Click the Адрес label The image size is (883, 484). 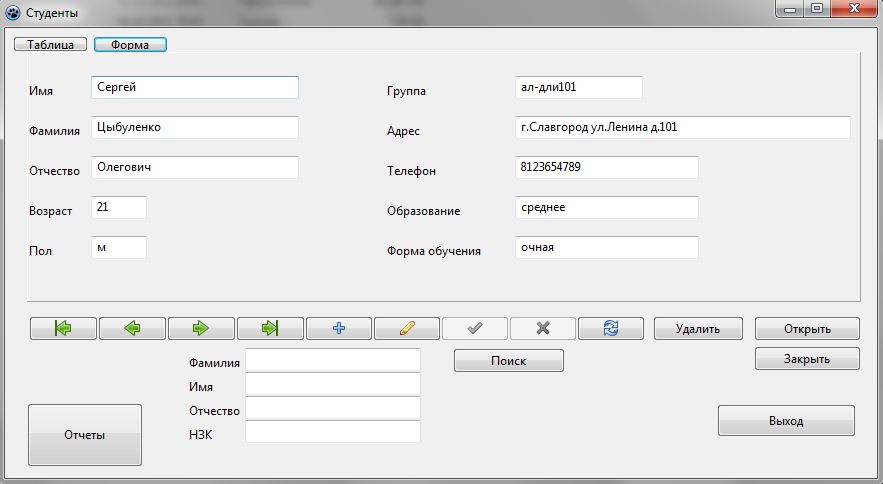point(403,131)
